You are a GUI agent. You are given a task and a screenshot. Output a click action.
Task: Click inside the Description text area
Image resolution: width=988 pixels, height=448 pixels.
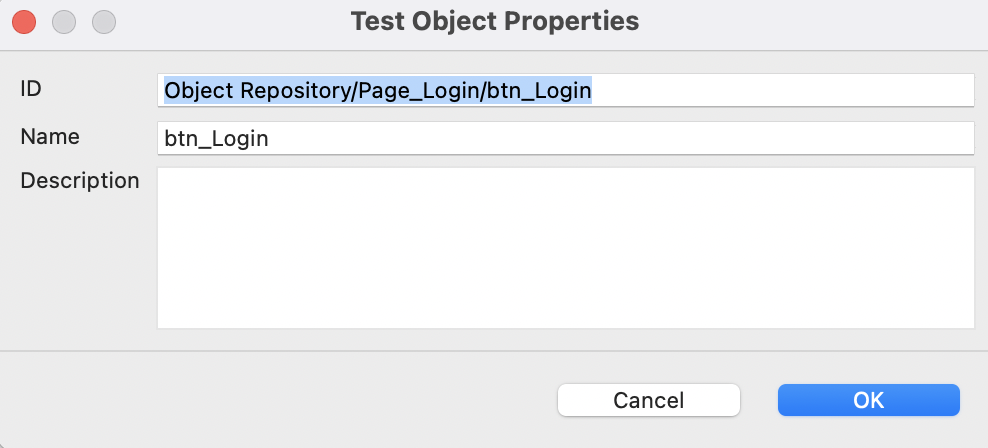coord(565,247)
